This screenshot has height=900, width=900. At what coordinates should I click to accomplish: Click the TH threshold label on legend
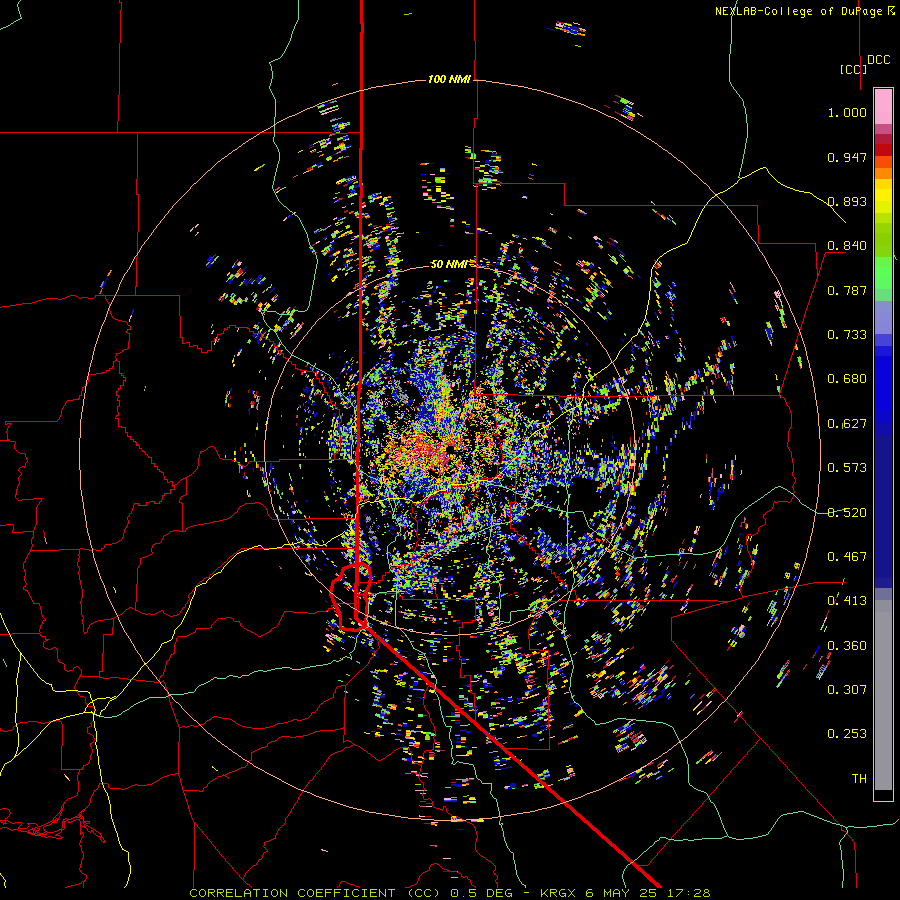coord(859,779)
